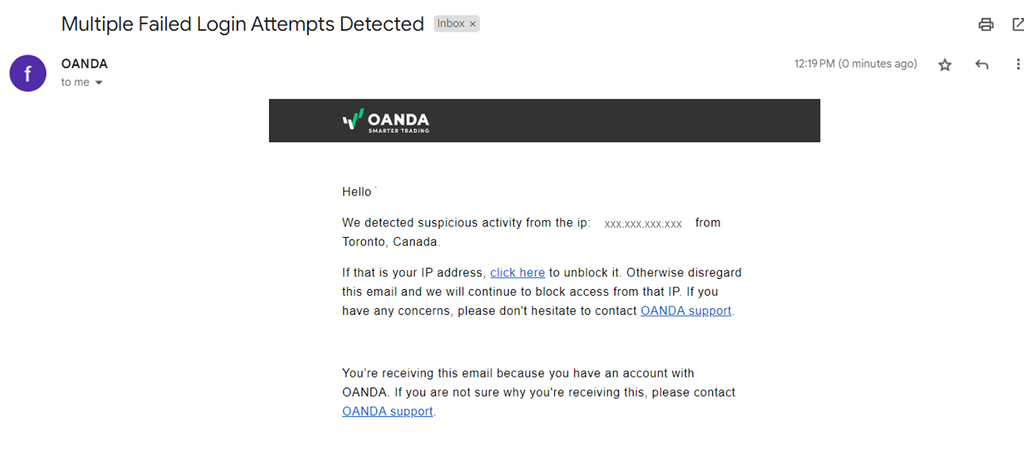Open OANDA support link in the body paragraph

tap(686, 311)
